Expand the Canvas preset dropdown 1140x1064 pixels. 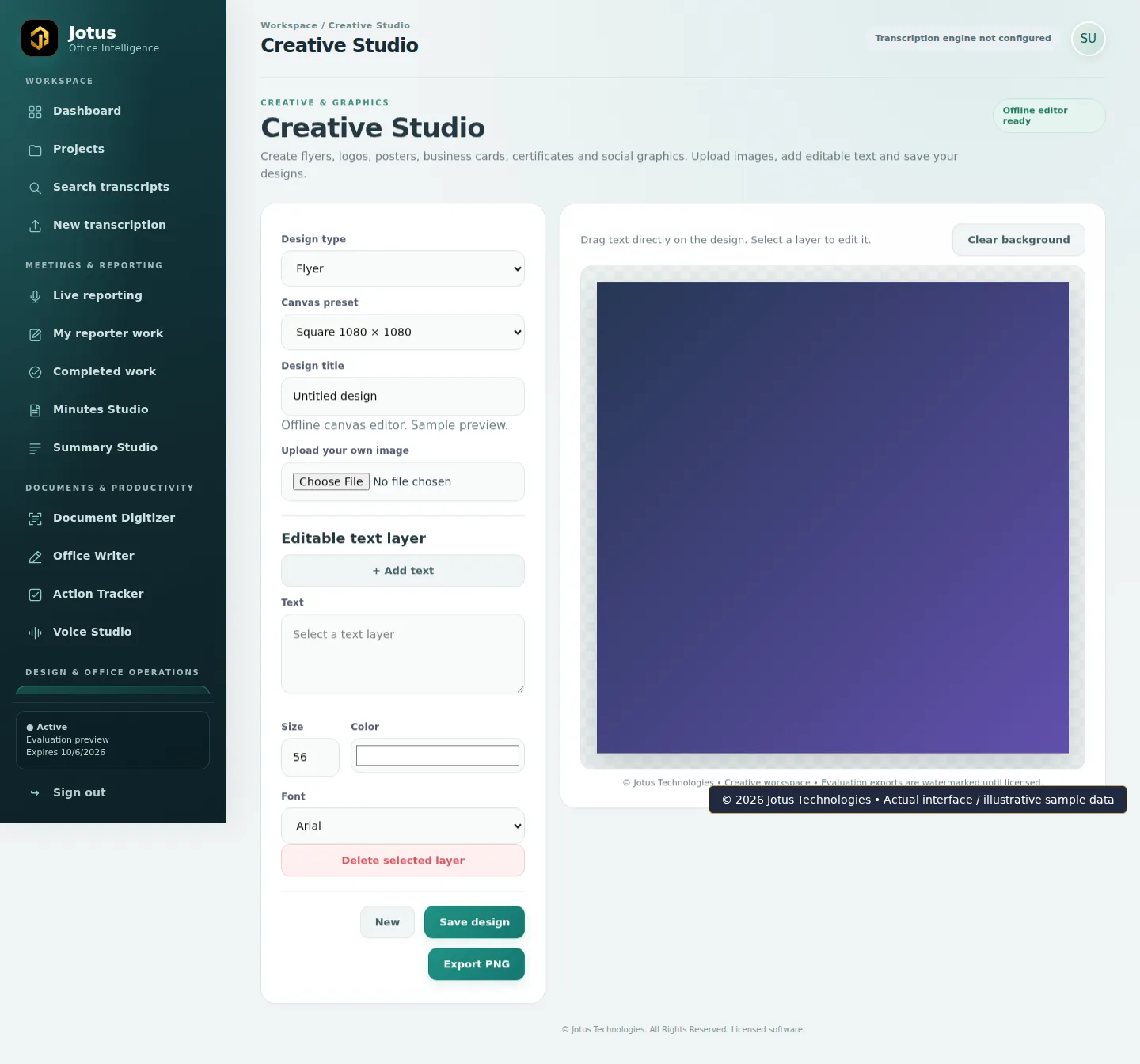403,332
